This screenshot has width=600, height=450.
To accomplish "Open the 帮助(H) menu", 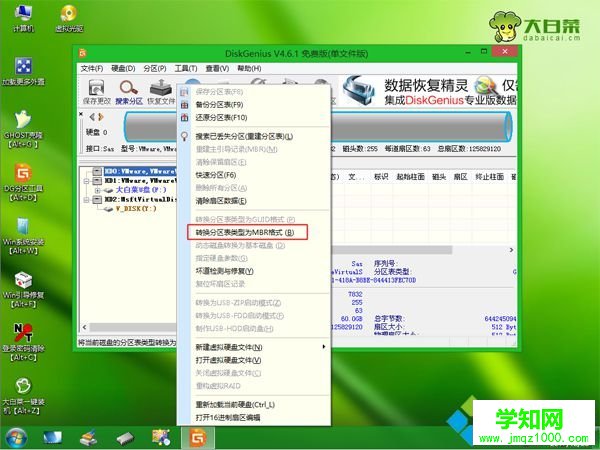I will pos(249,68).
